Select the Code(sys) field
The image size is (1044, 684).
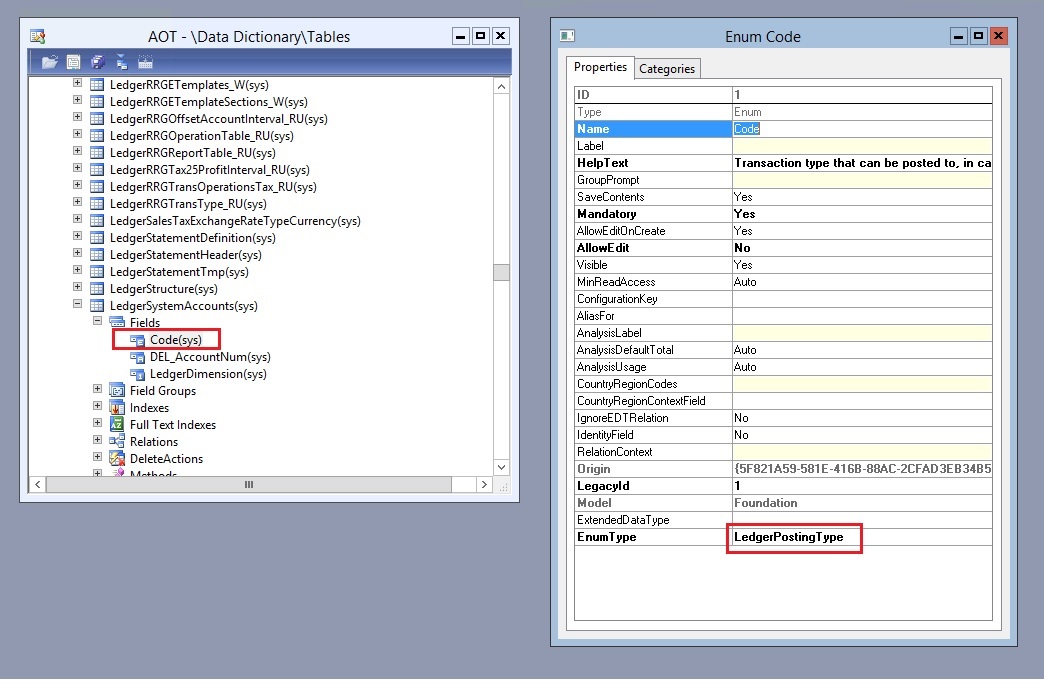tap(175, 340)
